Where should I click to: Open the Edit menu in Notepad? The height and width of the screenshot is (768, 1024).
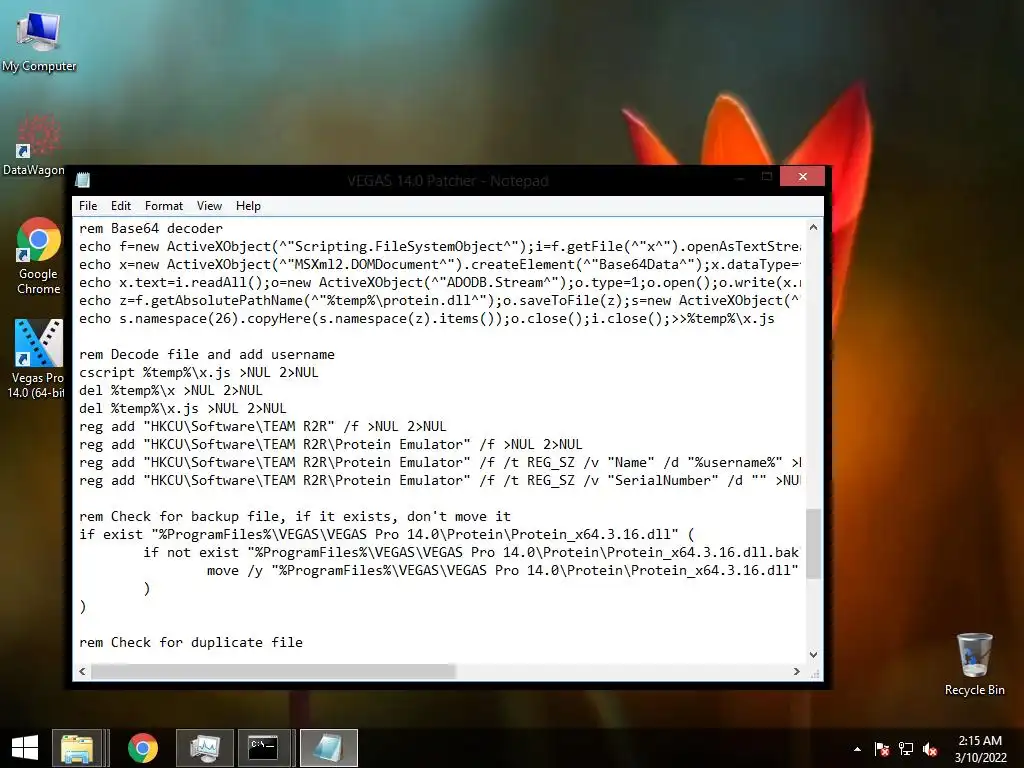click(x=121, y=206)
